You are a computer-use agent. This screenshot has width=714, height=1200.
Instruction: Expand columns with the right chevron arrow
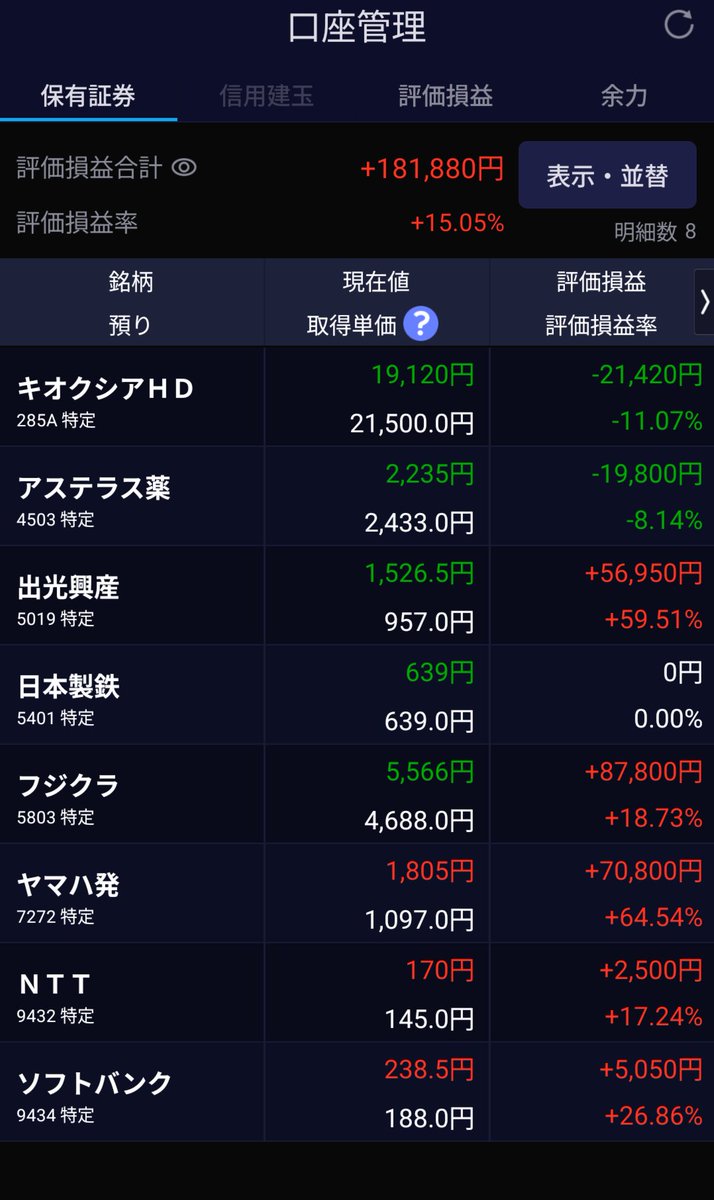click(x=704, y=302)
